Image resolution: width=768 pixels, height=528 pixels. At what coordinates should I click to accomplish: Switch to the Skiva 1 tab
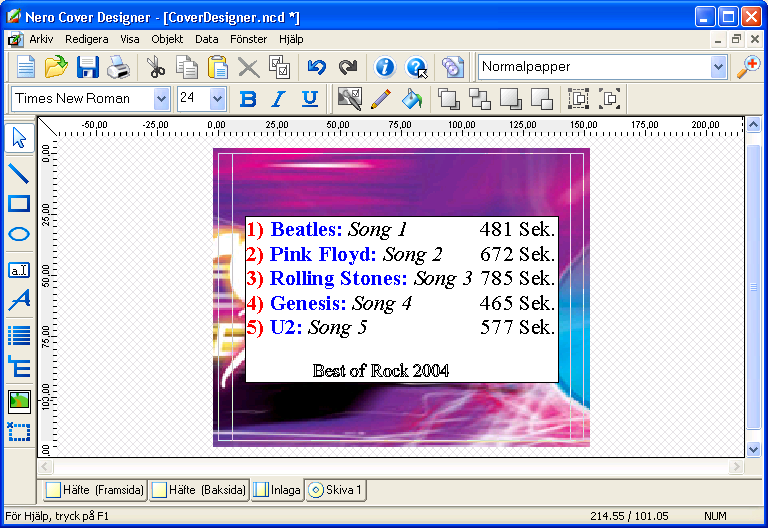tap(336, 490)
